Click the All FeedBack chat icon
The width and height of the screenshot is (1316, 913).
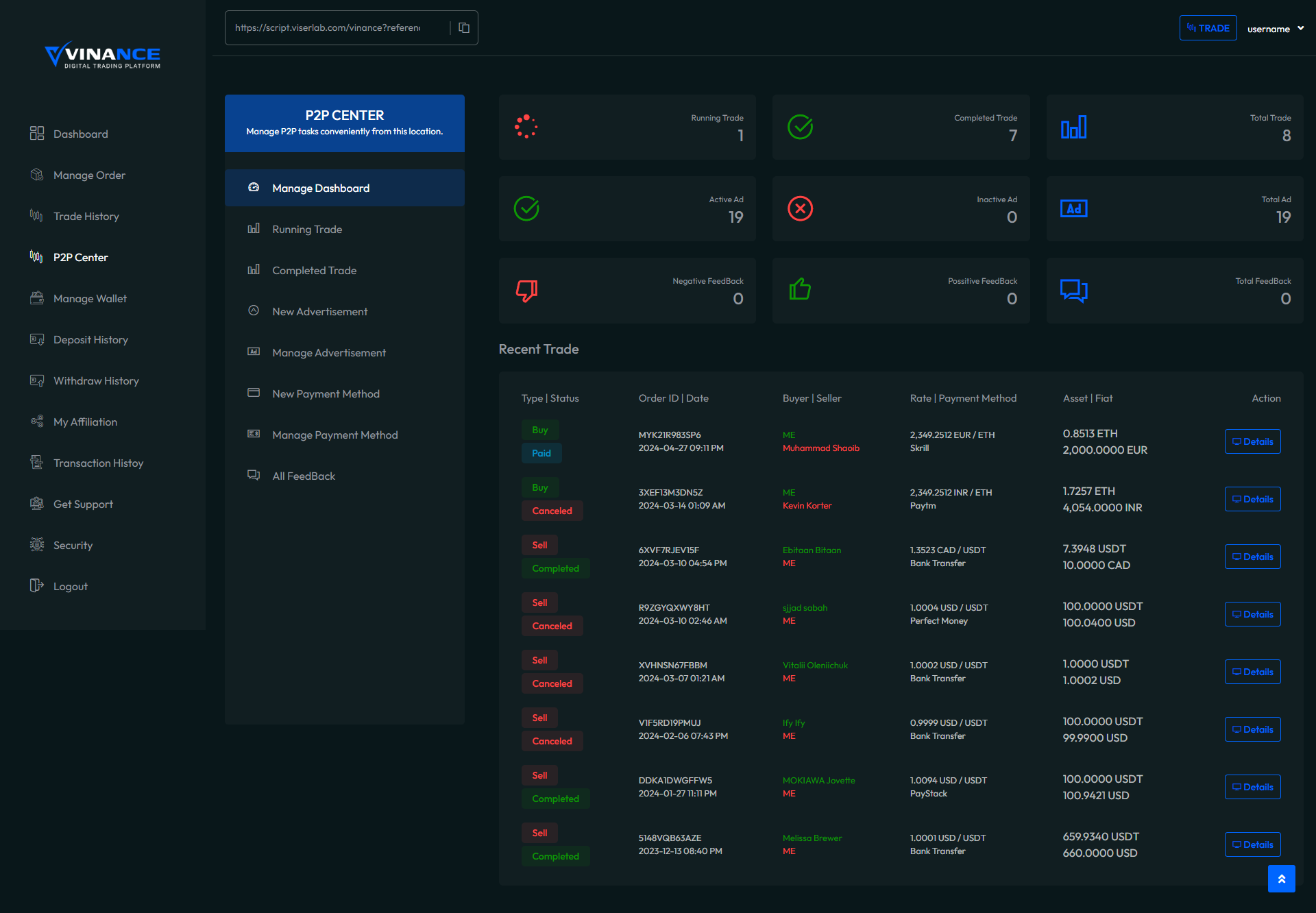[254, 476]
